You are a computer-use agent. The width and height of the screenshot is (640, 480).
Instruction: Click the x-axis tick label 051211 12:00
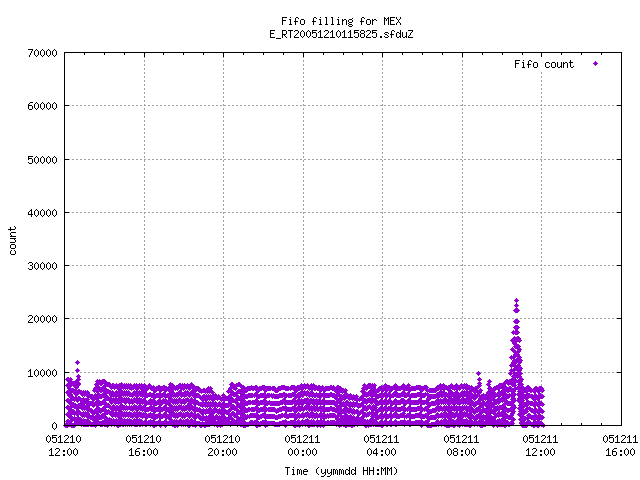(541, 446)
